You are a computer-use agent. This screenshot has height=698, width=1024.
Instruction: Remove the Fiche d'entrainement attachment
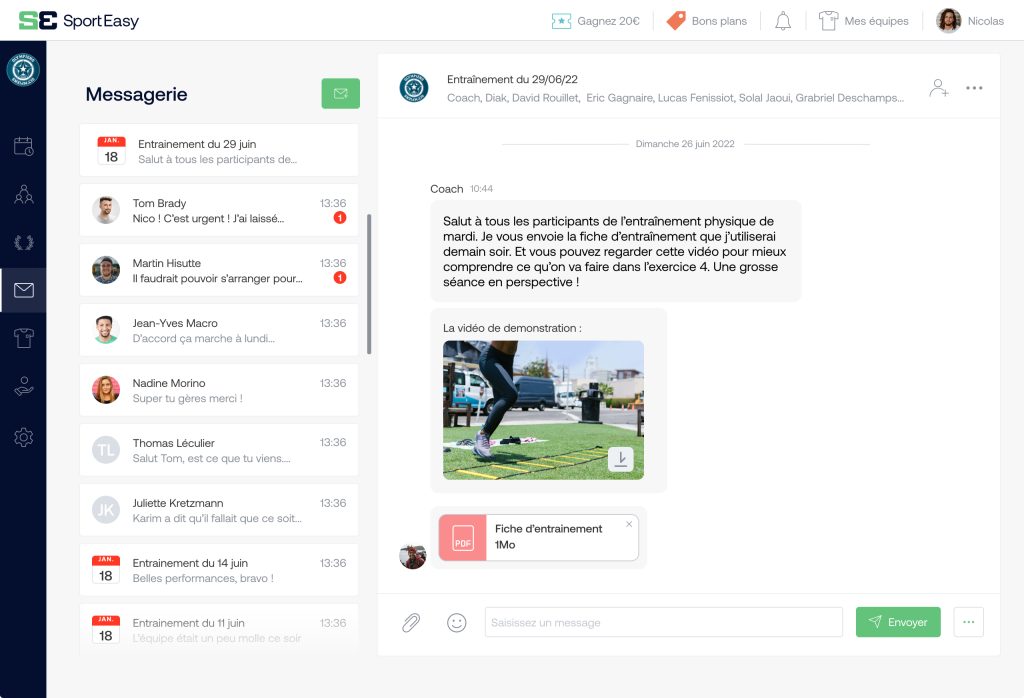click(629, 524)
